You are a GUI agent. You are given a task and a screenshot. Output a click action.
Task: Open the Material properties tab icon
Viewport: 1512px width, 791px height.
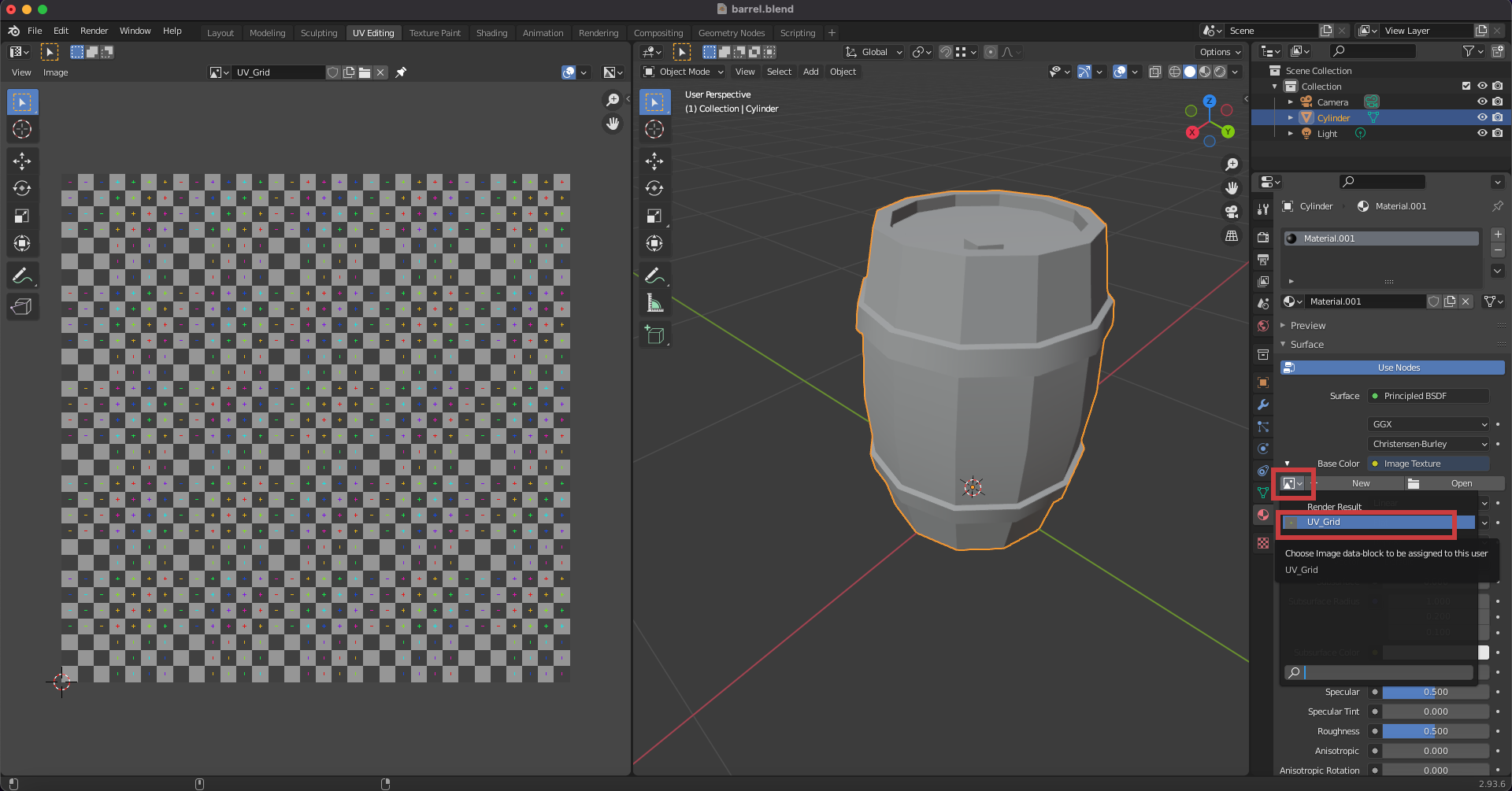[x=1263, y=515]
